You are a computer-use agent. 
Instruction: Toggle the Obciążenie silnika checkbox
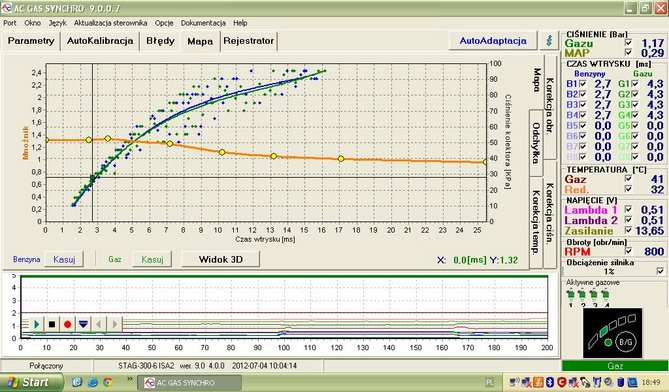point(660,271)
